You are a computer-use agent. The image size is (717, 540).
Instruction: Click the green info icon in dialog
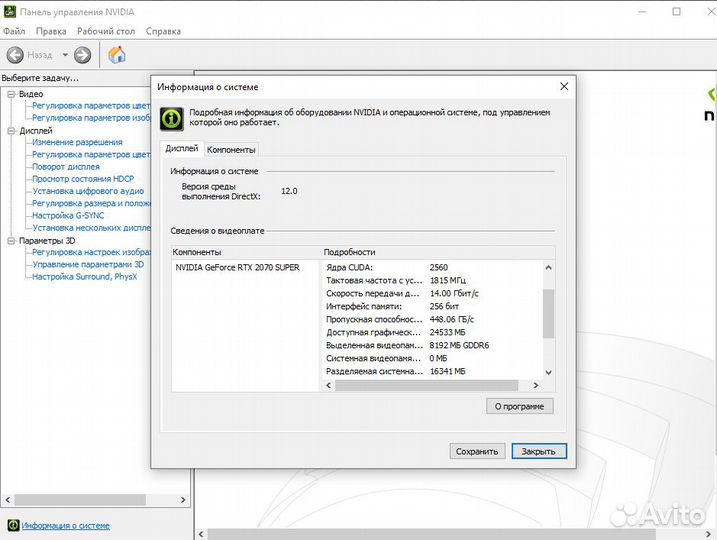click(x=172, y=118)
